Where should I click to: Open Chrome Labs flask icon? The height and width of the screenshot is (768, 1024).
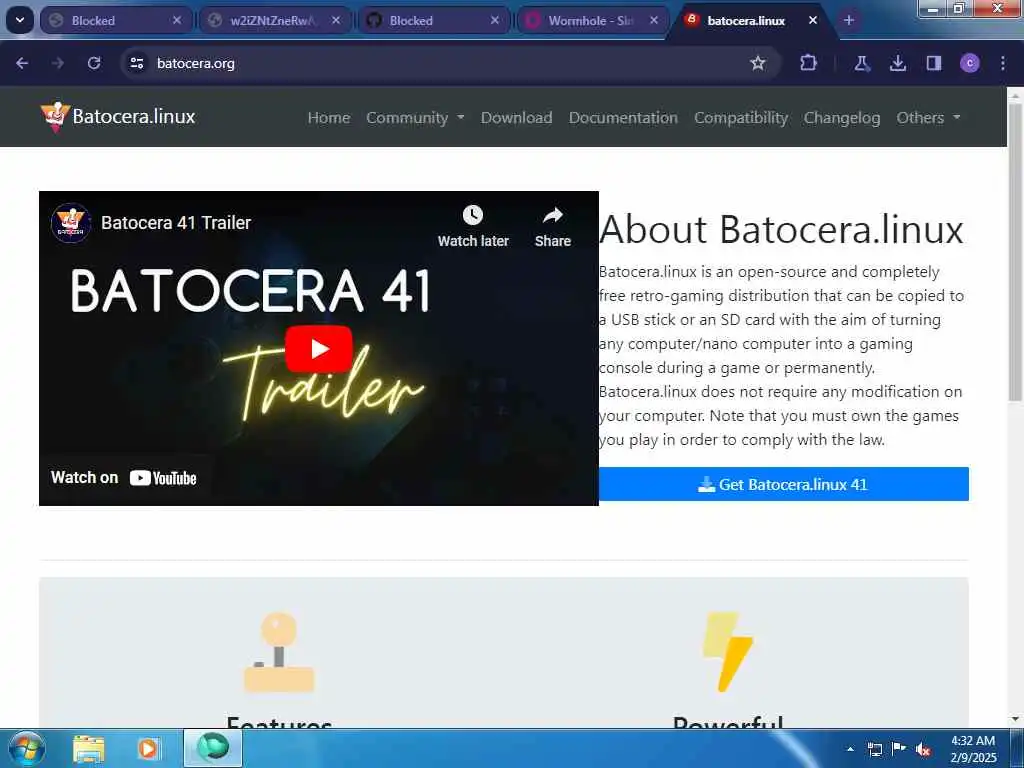point(862,63)
